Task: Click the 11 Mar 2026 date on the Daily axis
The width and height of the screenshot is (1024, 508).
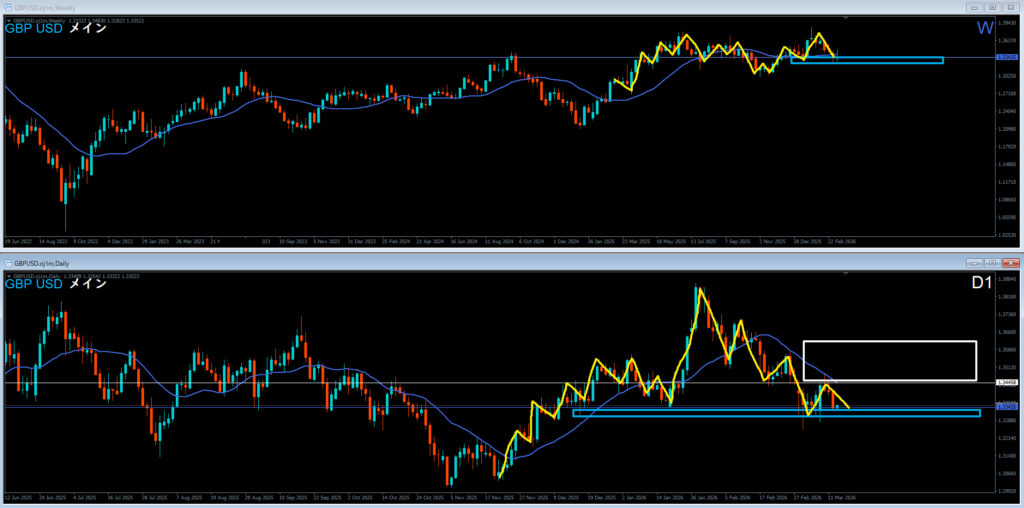Action: click(842, 497)
